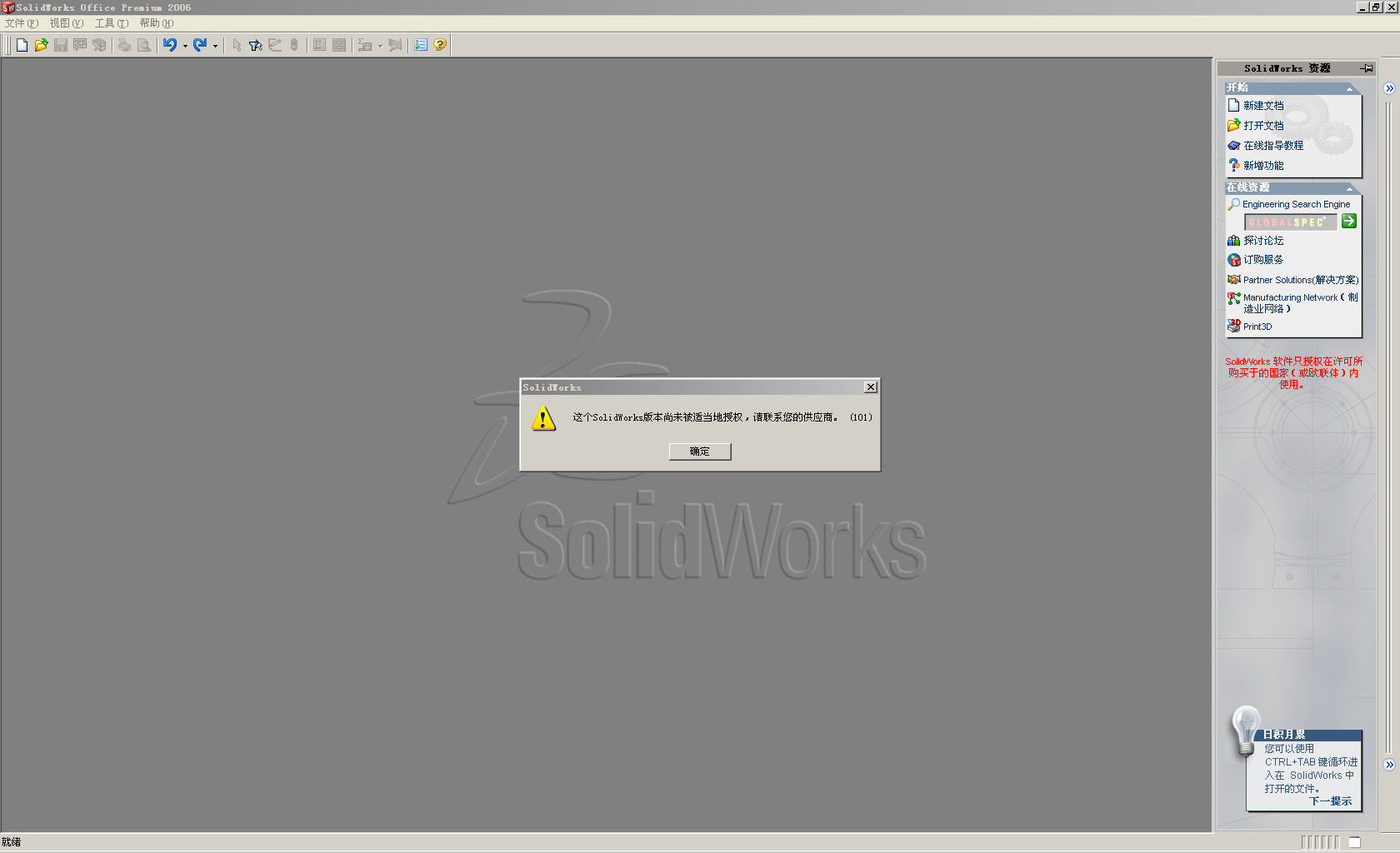
Task: Click the SolidWorks 资源 pane title
Action: (x=1287, y=68)
